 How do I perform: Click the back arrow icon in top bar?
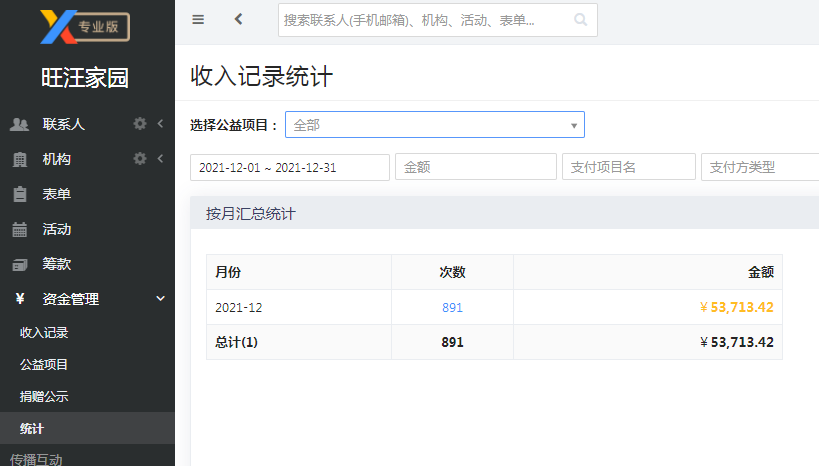point(238,19)
